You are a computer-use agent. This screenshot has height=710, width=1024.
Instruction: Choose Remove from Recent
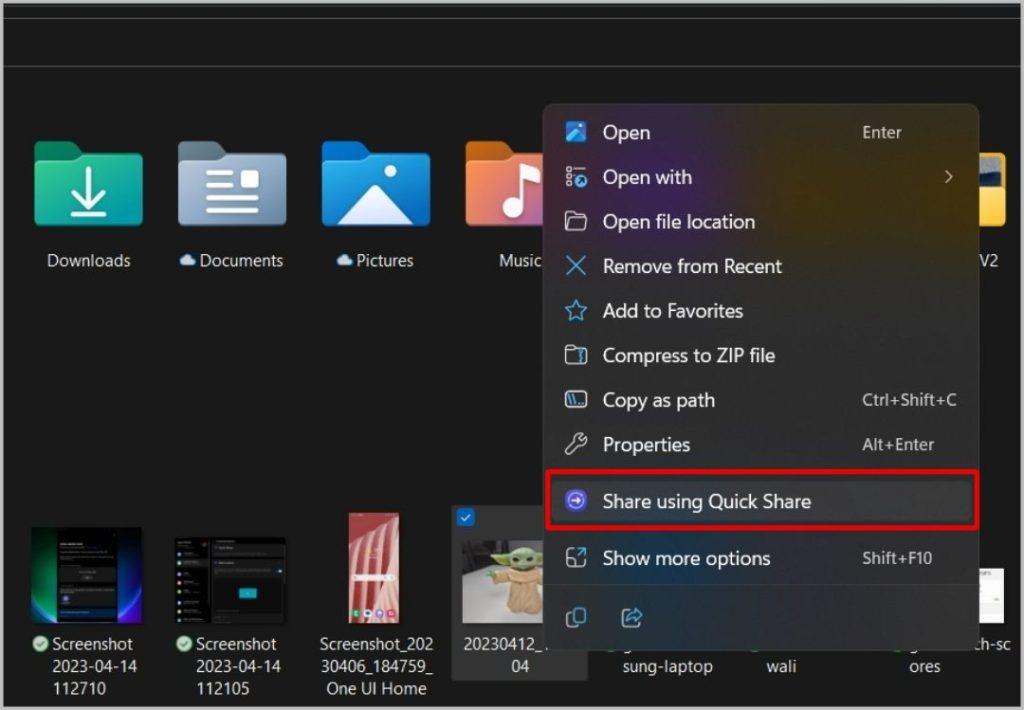tap(760, 266)
